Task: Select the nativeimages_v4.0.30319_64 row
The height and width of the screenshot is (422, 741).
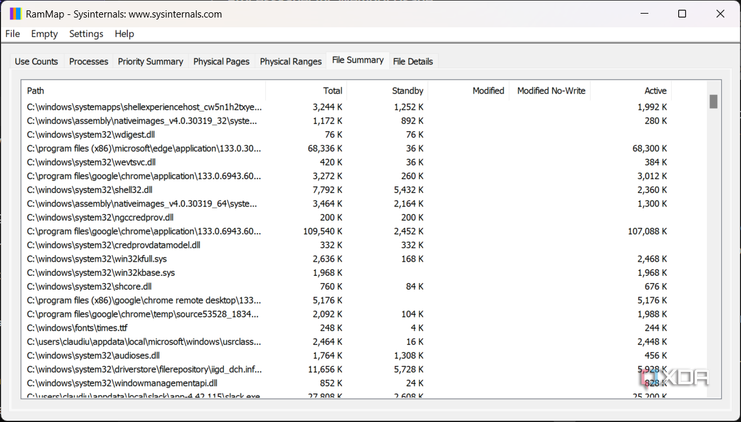Action: [x=364, y=204]
